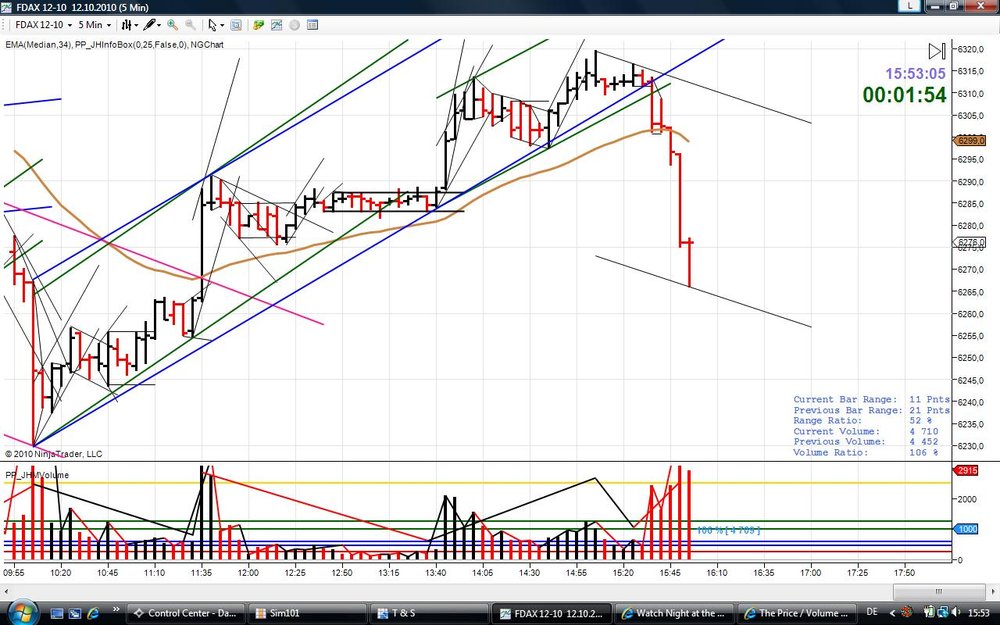The width and height of the screenshot is (1000, 625).
Task: Open Watch Night browser taskbar window
Action: (675, 613)
